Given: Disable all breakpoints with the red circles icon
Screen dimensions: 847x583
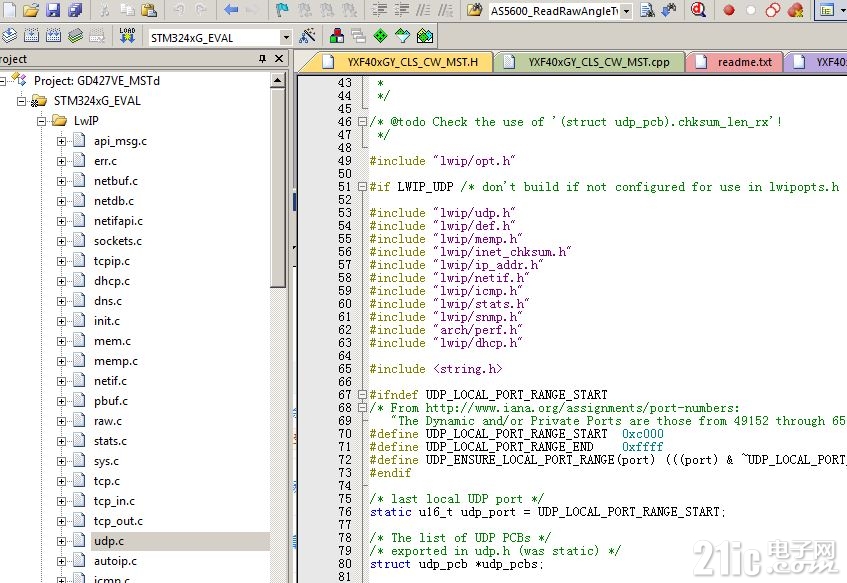Looking at the screenshot, I should (x=773, y=10).
